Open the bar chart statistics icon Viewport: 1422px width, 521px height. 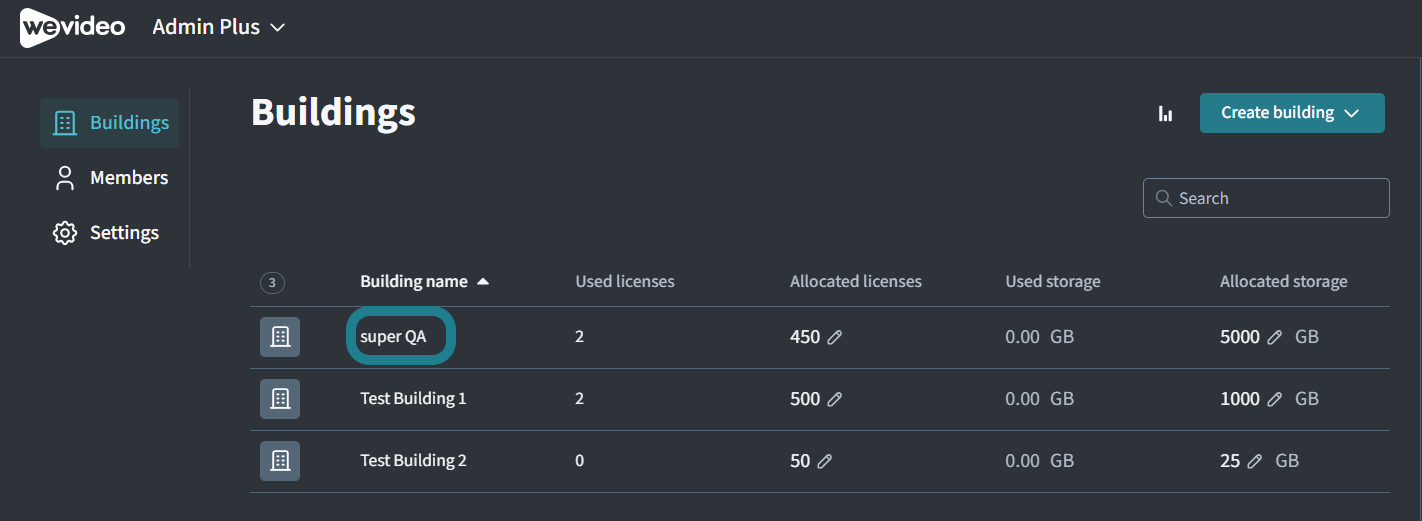(1165, 113)
